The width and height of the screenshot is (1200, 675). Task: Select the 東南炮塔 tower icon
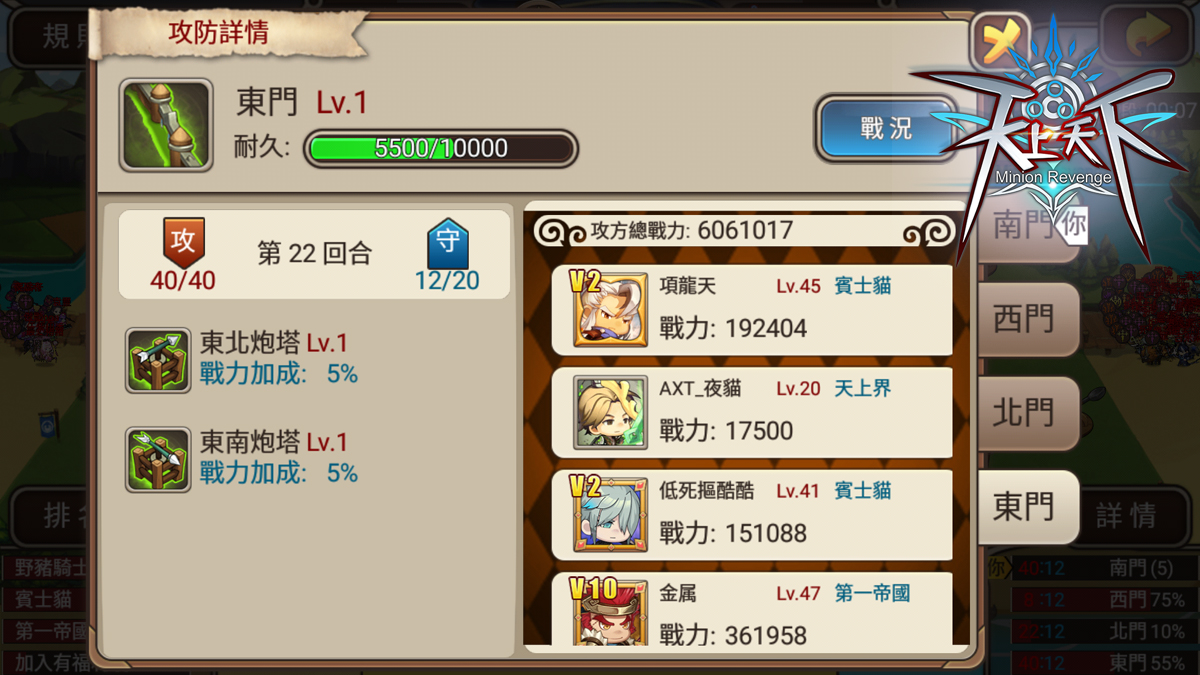(x=158, y=460)
